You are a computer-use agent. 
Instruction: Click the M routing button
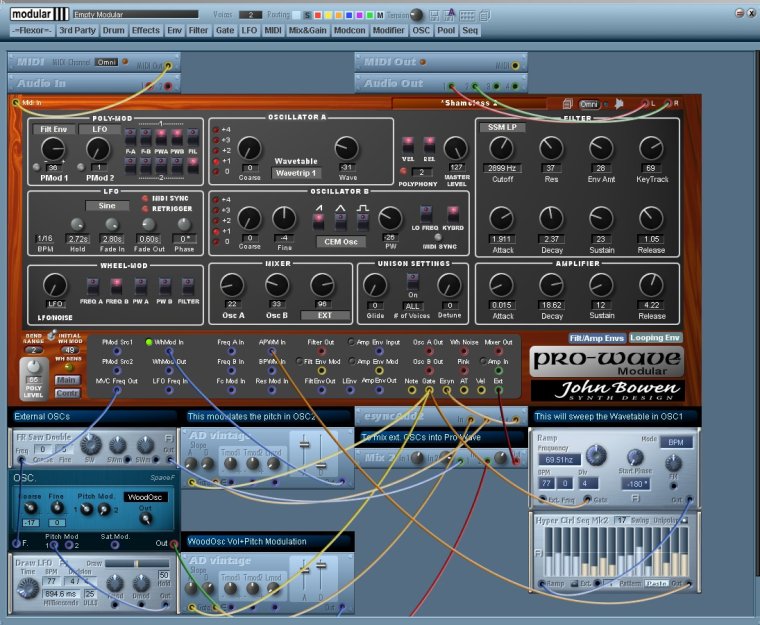coord(380,16)
